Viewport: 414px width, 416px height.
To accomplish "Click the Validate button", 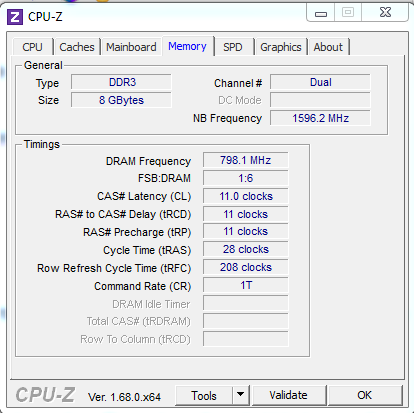I will pos(288,395).
